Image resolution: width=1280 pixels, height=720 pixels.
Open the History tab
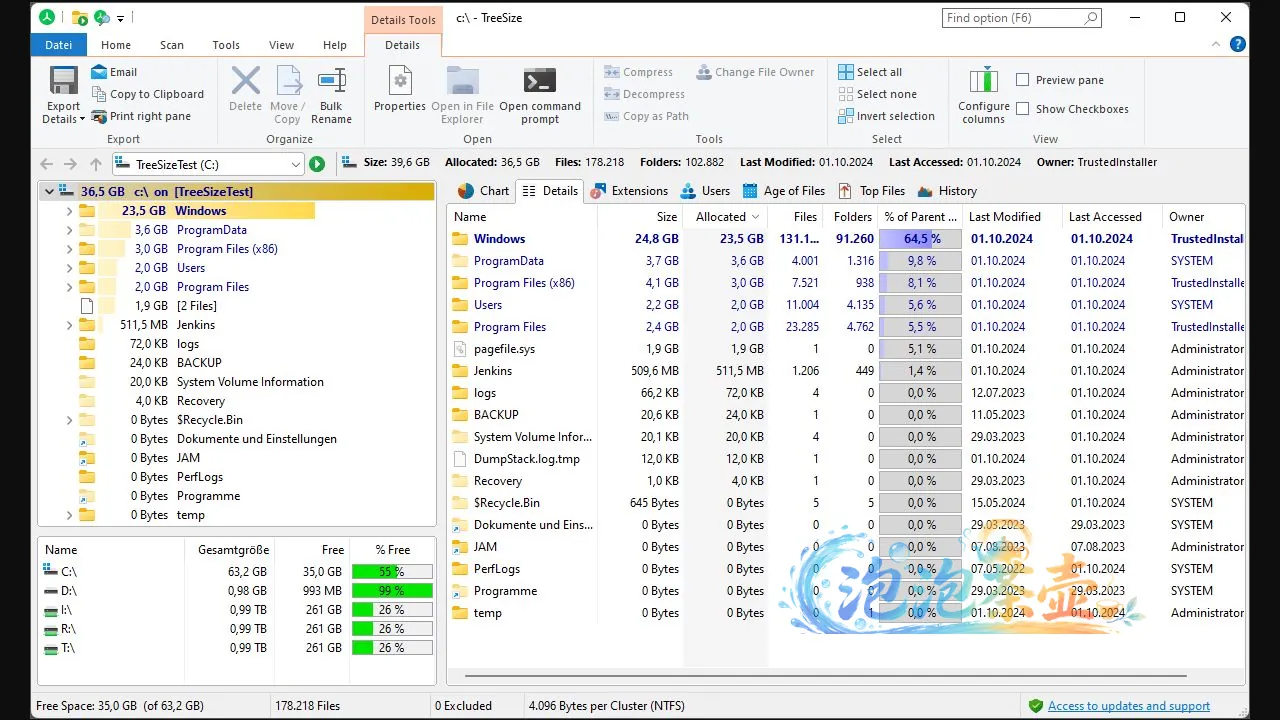946,191
